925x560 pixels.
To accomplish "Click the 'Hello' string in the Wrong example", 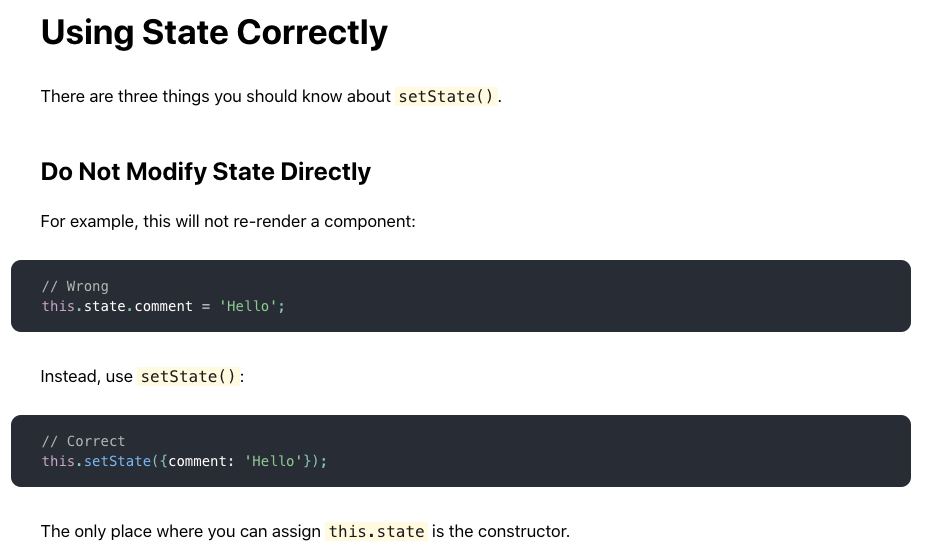I will [x=248, y=306].
